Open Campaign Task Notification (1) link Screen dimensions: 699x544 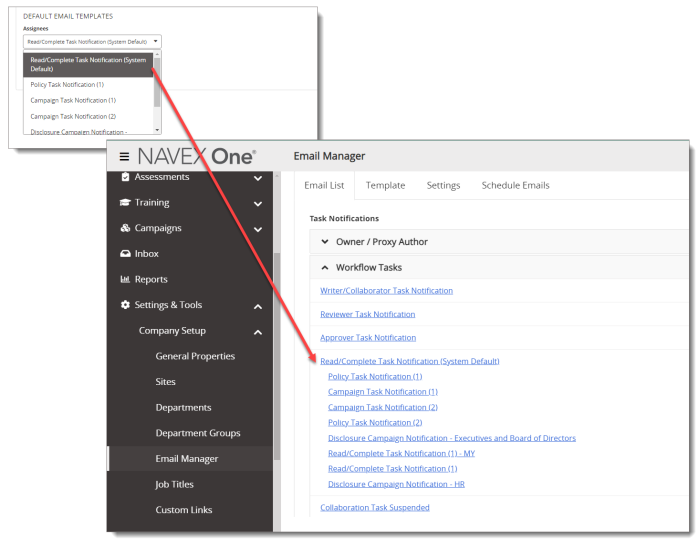pos(383,392)
